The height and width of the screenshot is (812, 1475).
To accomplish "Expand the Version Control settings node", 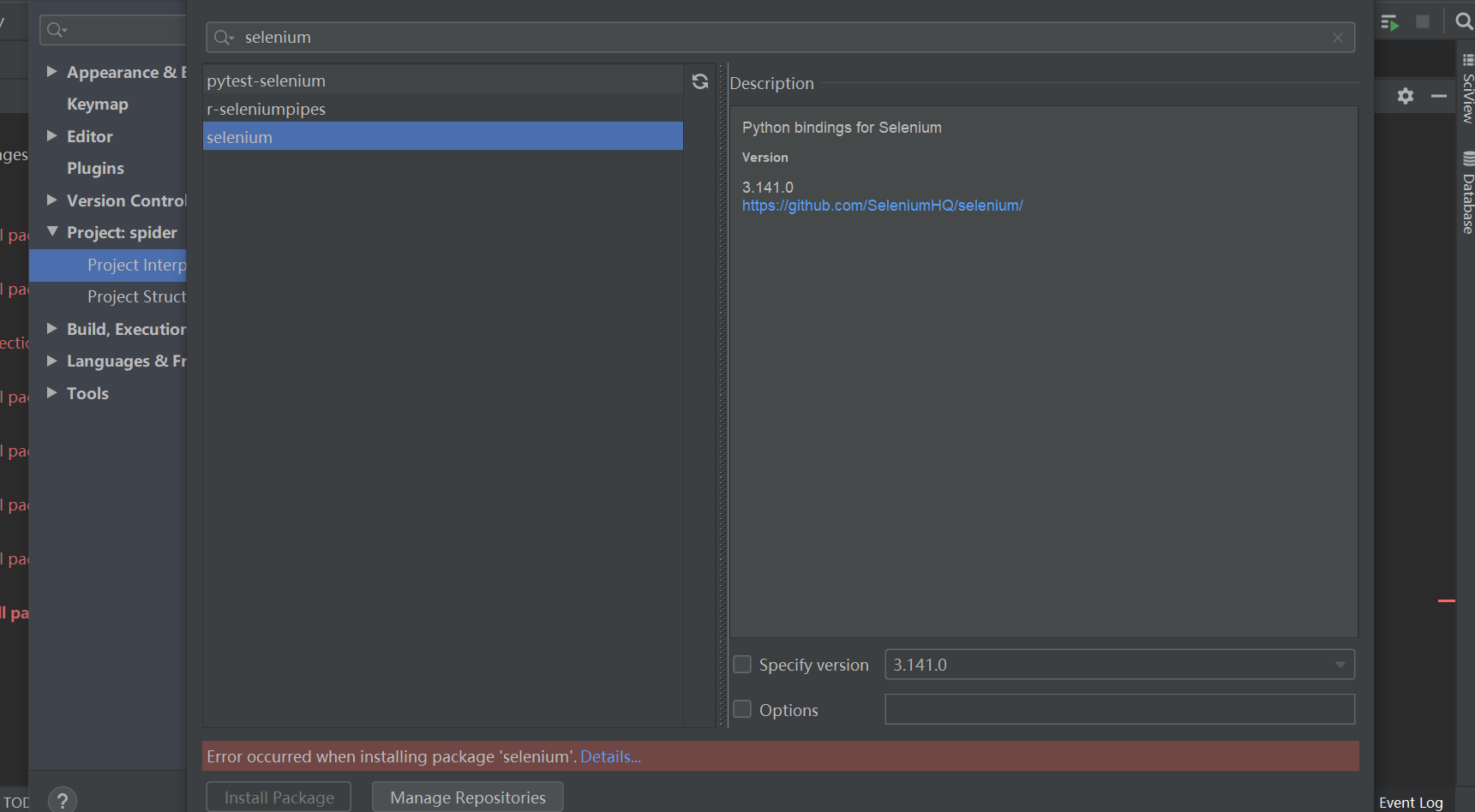I will click(51, 200).
